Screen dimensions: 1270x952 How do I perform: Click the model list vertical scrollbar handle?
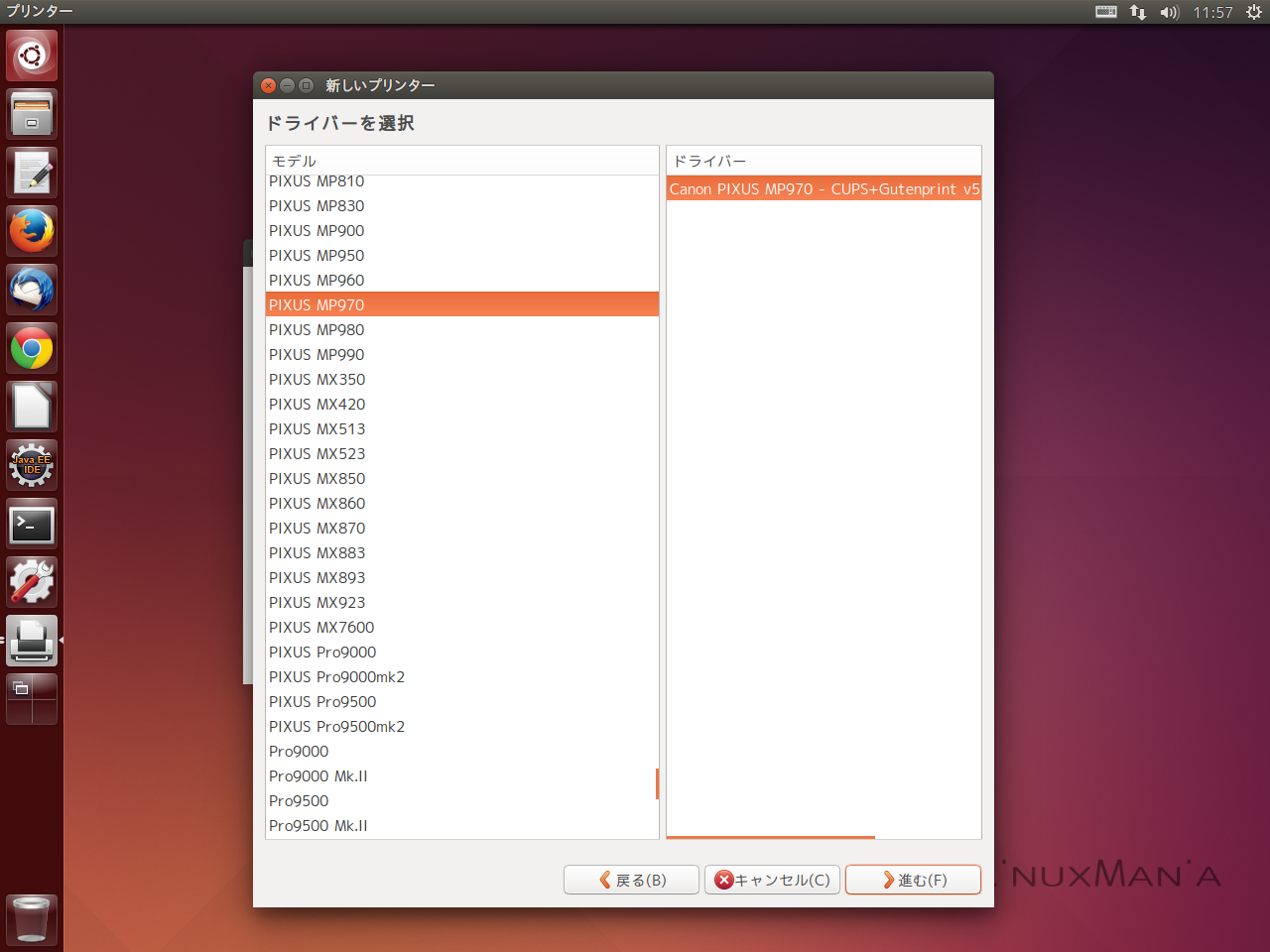[657, 783]
